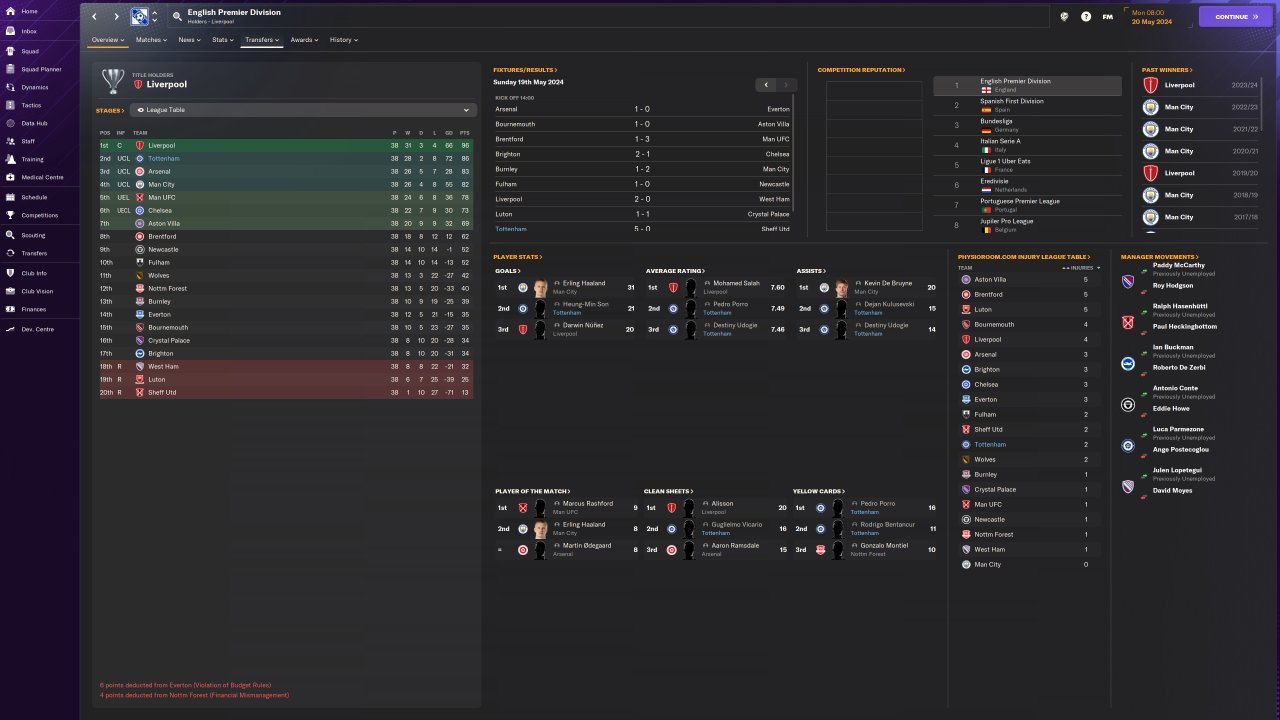Open Finances in the sidebar
The image size is (1280, 720).
34,309
